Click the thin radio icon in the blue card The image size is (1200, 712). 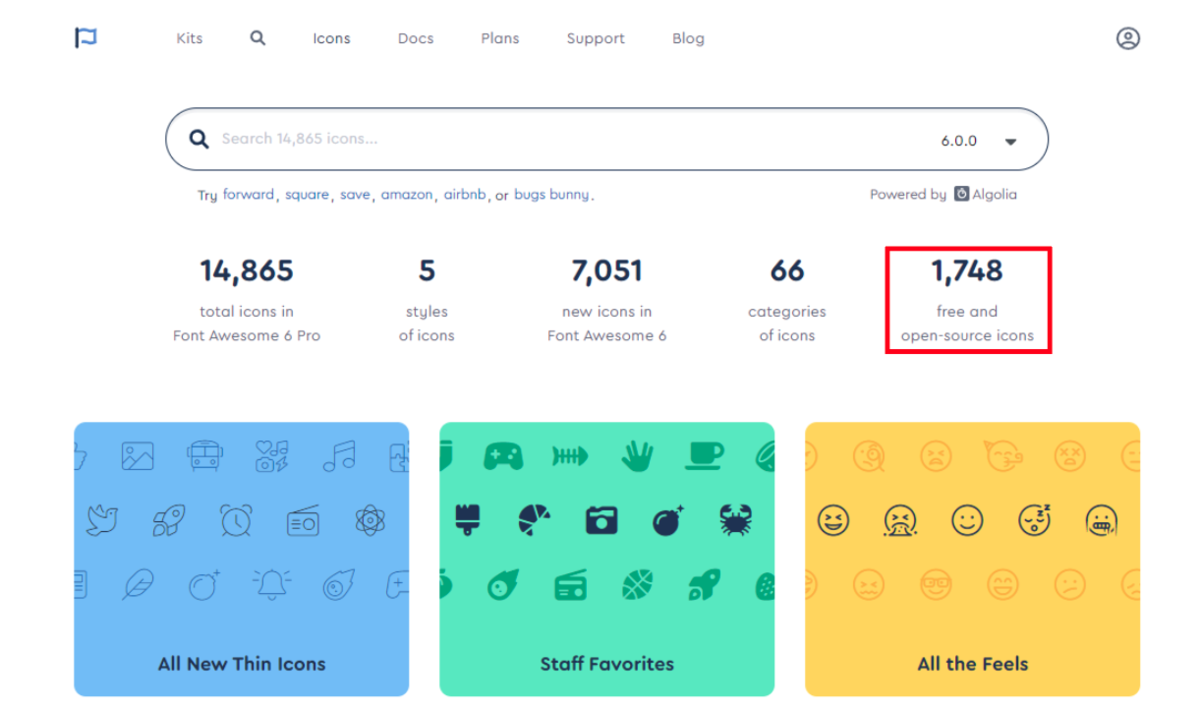pyautogui.click(x=303, y=520)
